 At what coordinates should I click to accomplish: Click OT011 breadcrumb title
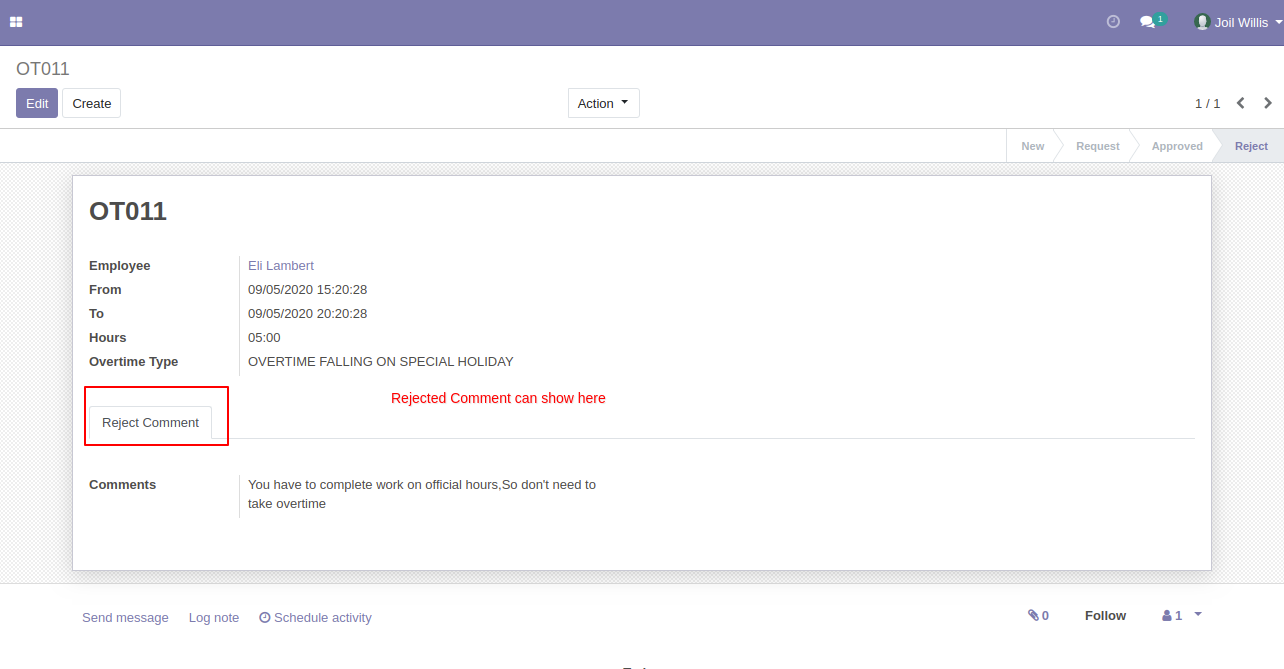coord(43,69)
